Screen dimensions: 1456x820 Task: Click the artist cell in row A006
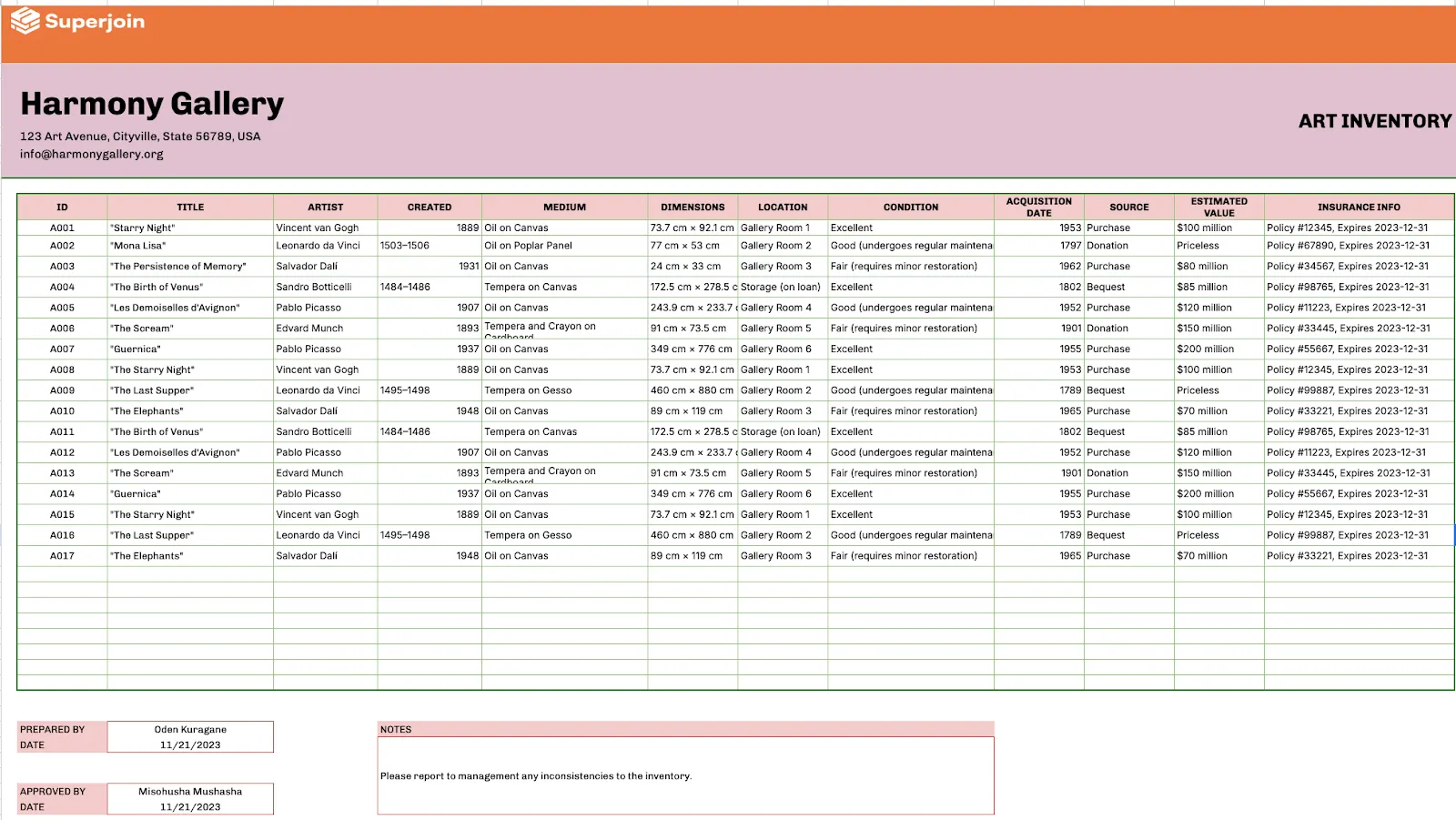[326, 329]
